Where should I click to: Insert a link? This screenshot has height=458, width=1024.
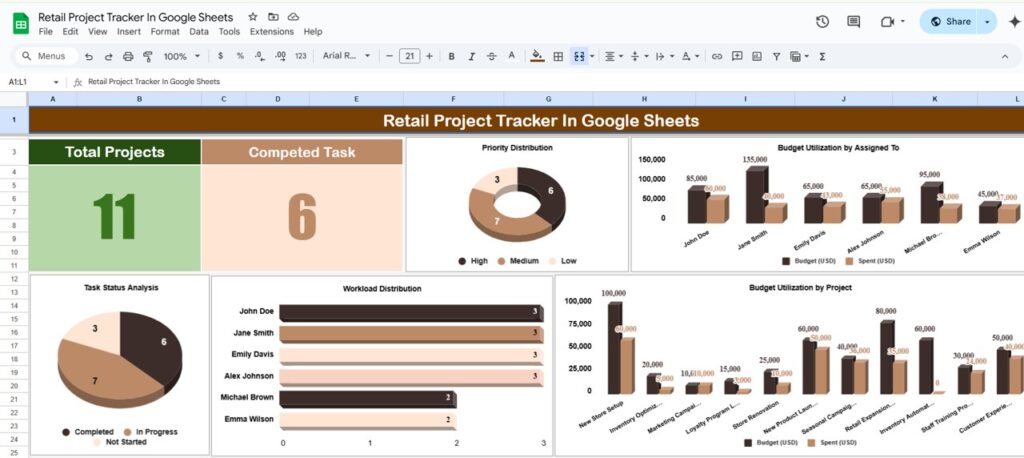pos(717,57)
